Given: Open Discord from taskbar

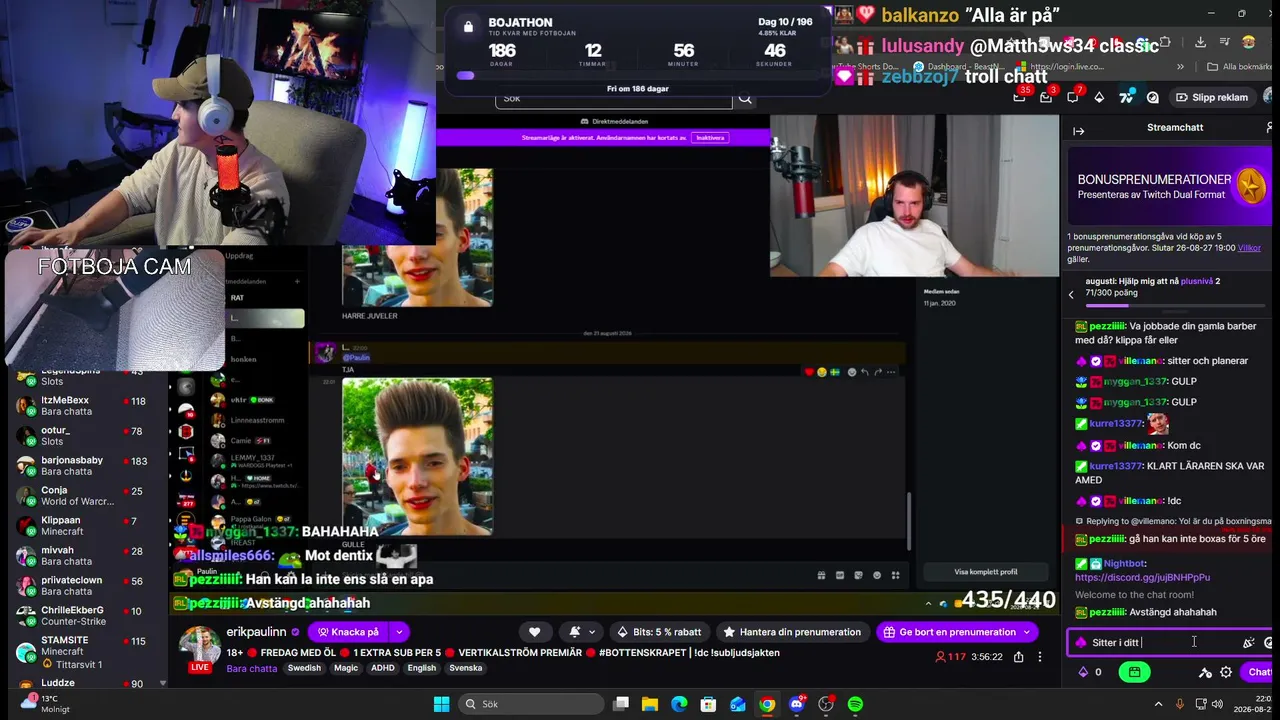Looking at the screenshot, I should (796, 704).
